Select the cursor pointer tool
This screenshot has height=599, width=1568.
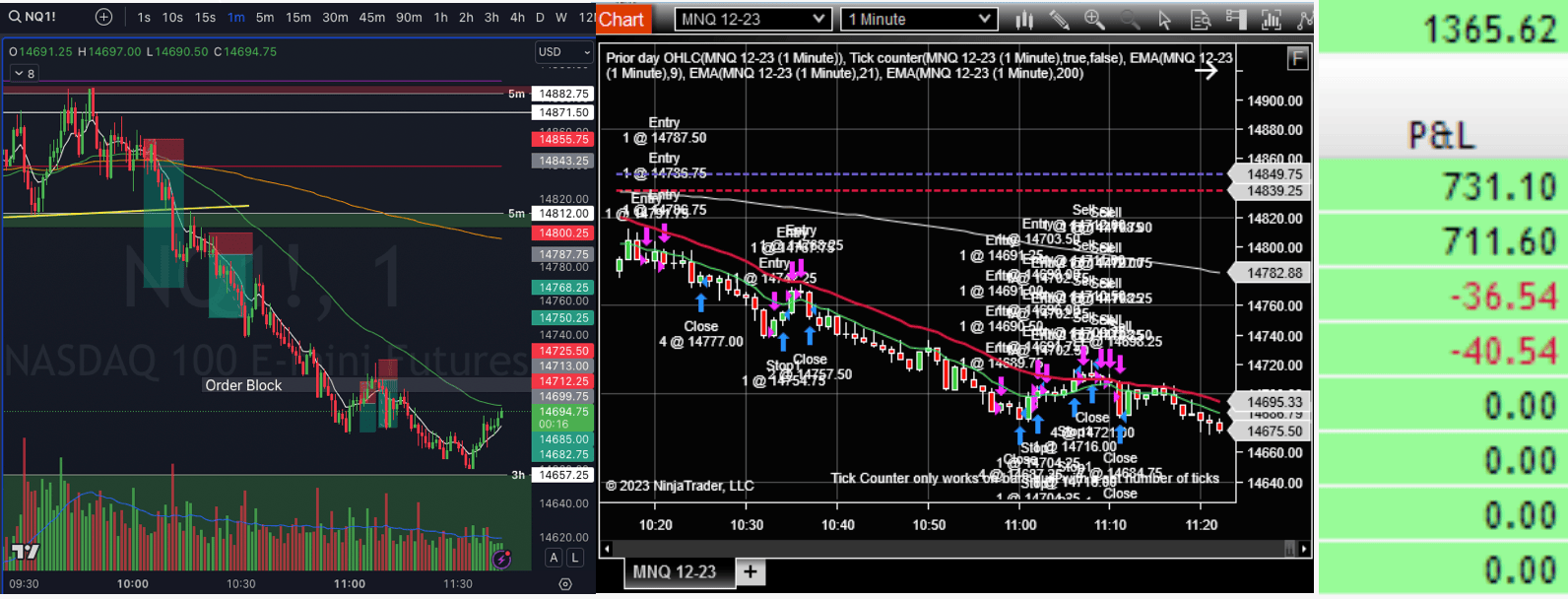[x=1164, y=19]
